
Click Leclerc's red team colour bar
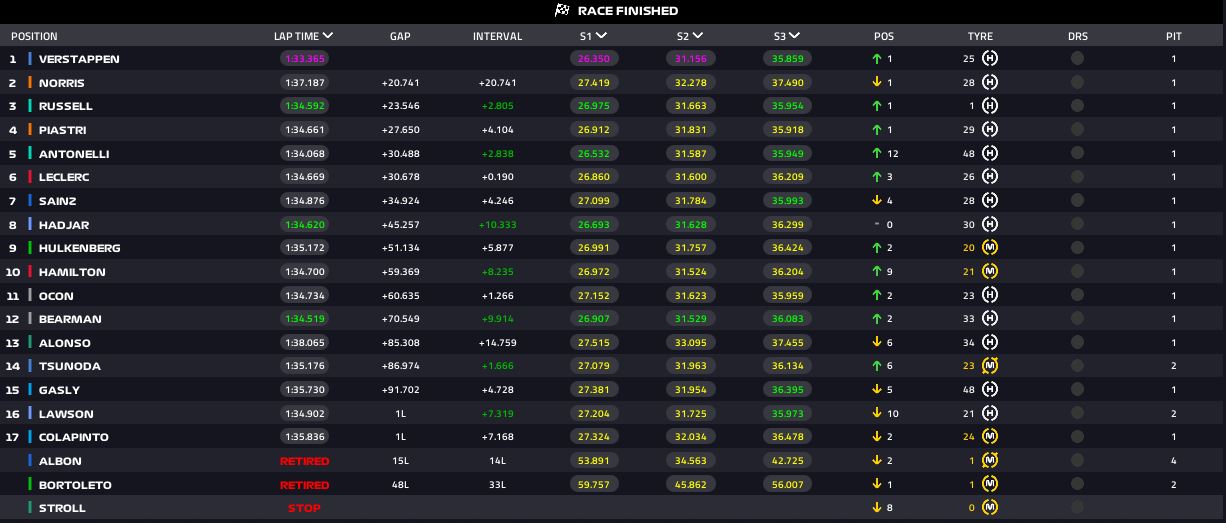coord(30,177)
